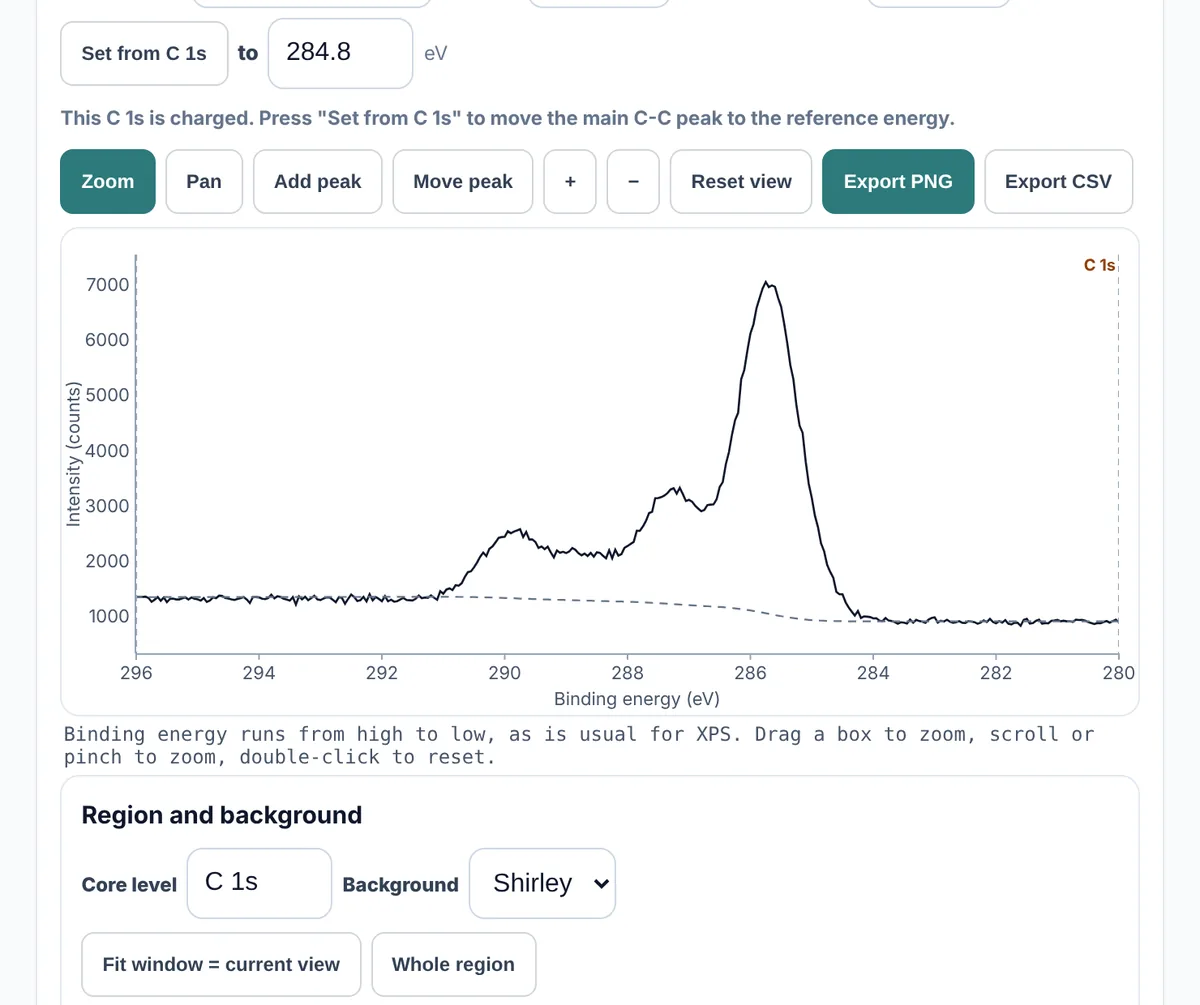Click the Binding energy (eV) axis label
Image resolution: width=1200 pixels, height=1005 pixels.
coord(637,699)
